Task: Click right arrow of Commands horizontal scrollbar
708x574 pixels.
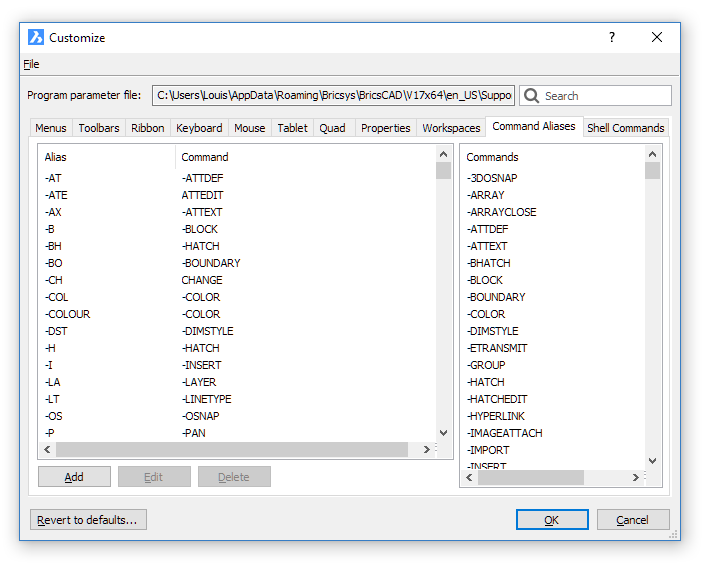Action: click(x=636, y=478)
